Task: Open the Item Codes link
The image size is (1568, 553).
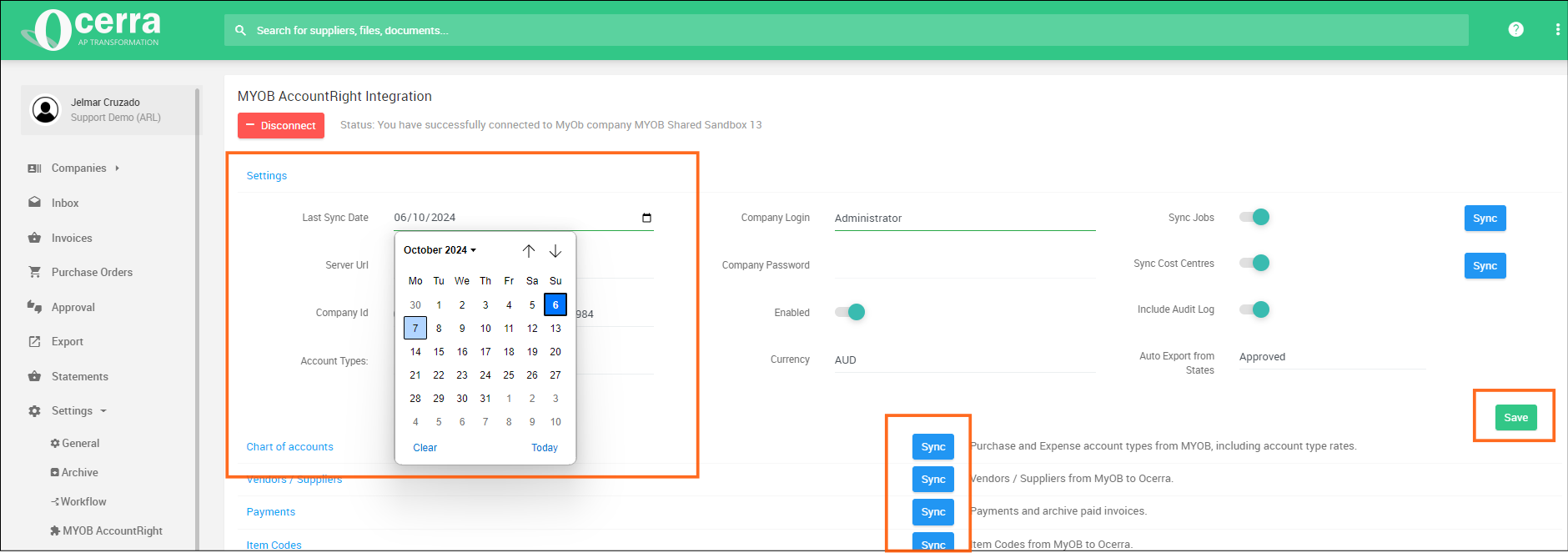Action: tap(274, 545)
